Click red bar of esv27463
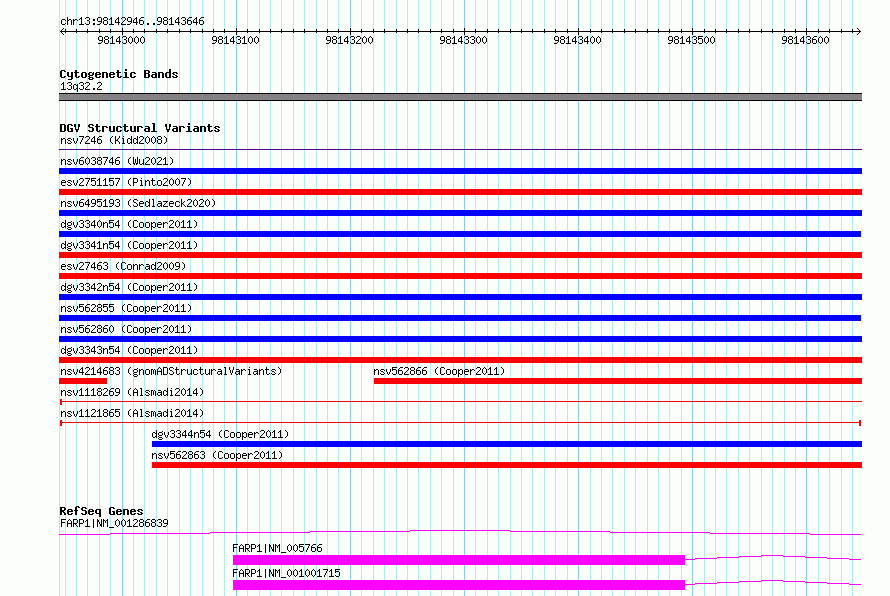890x596 pixels. coord(460,276)
